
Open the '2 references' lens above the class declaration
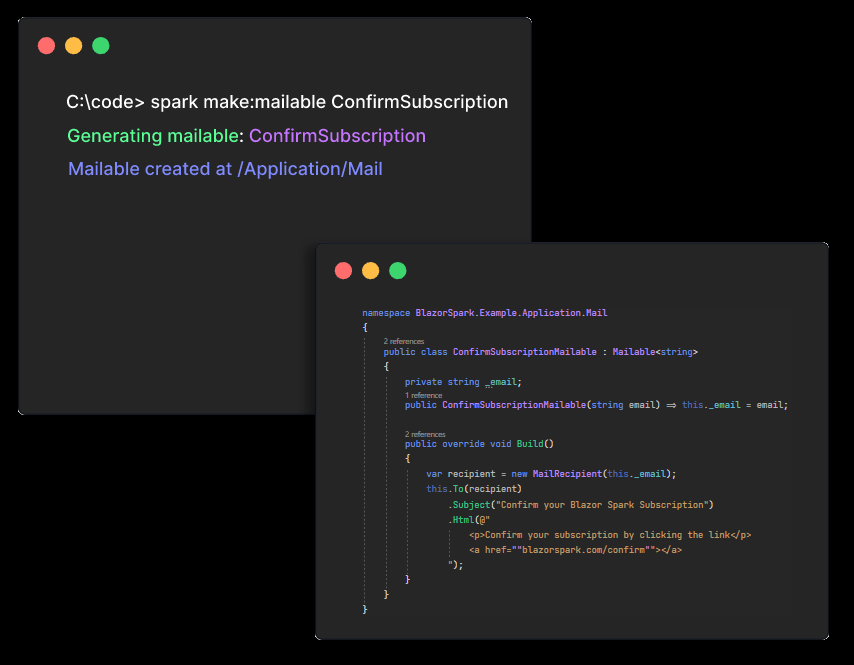(404, 341)
